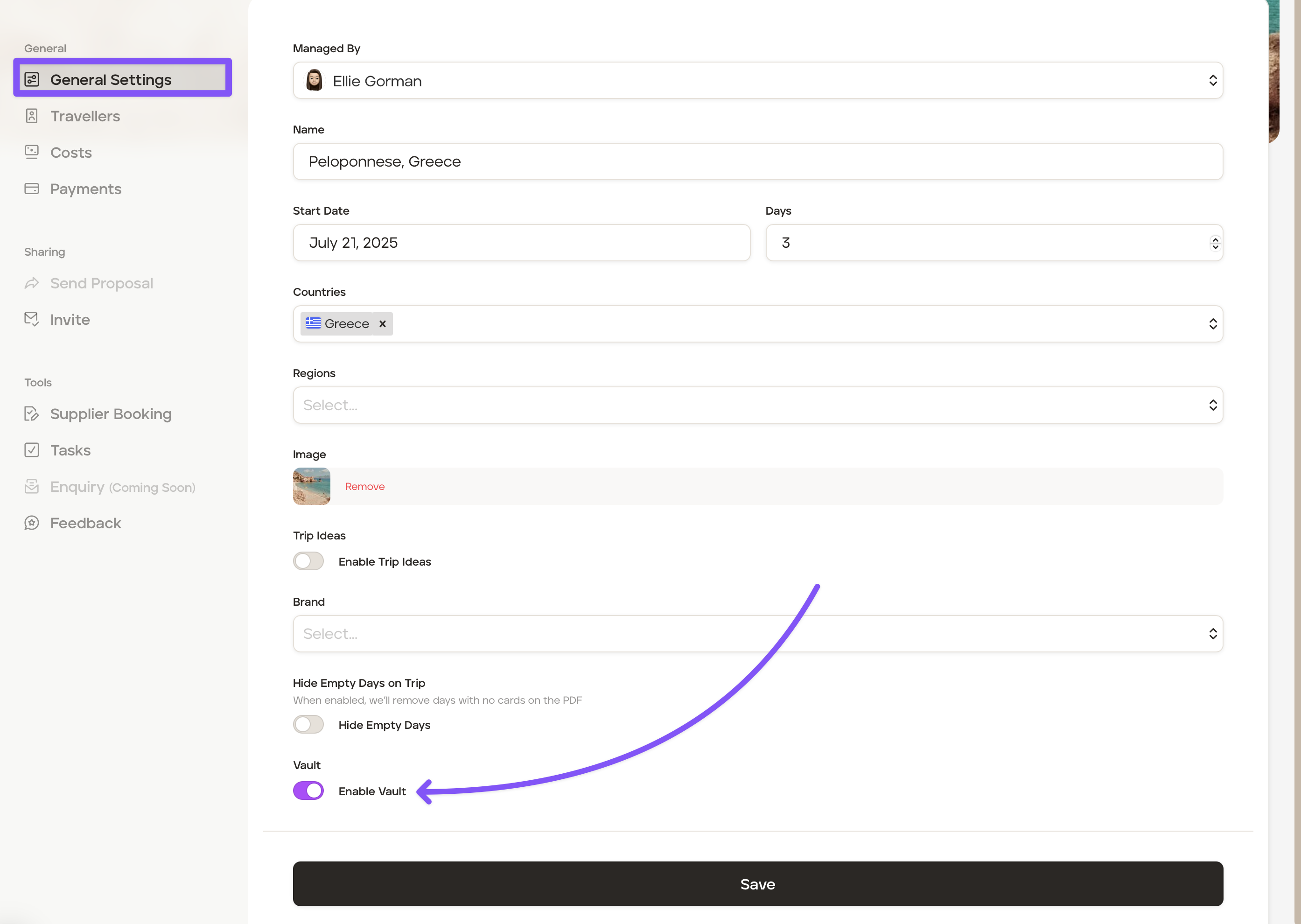Click the Costs sidebar icon
1301x924 pixels.
tap(32, 152)
